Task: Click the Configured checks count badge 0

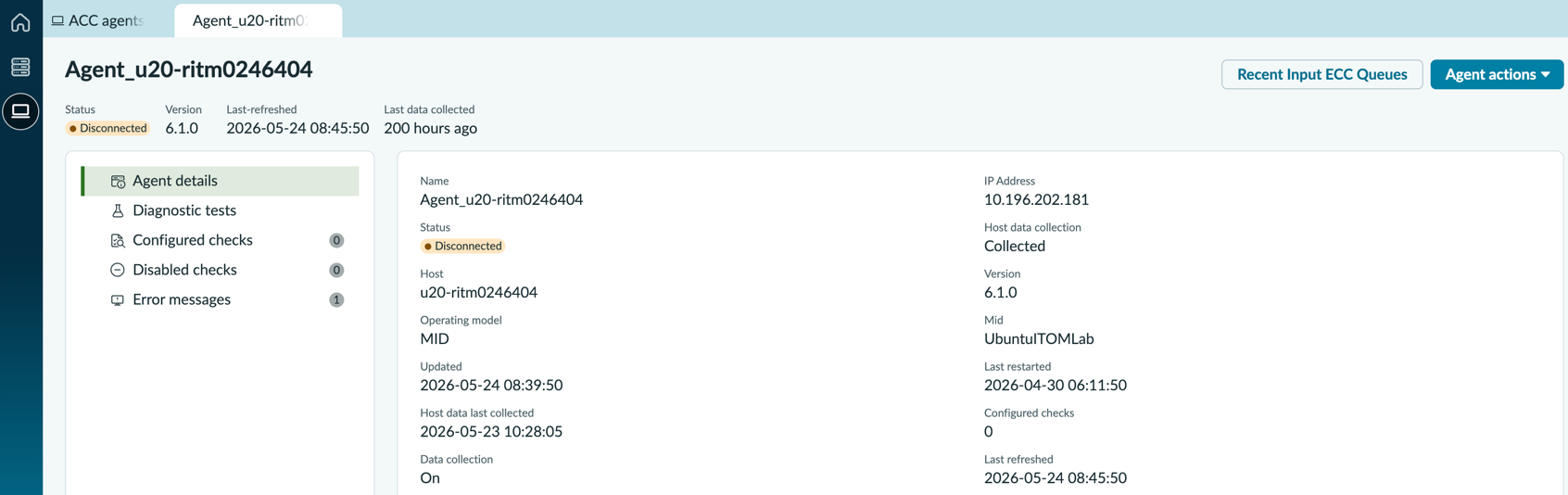Action: point(336,240)
